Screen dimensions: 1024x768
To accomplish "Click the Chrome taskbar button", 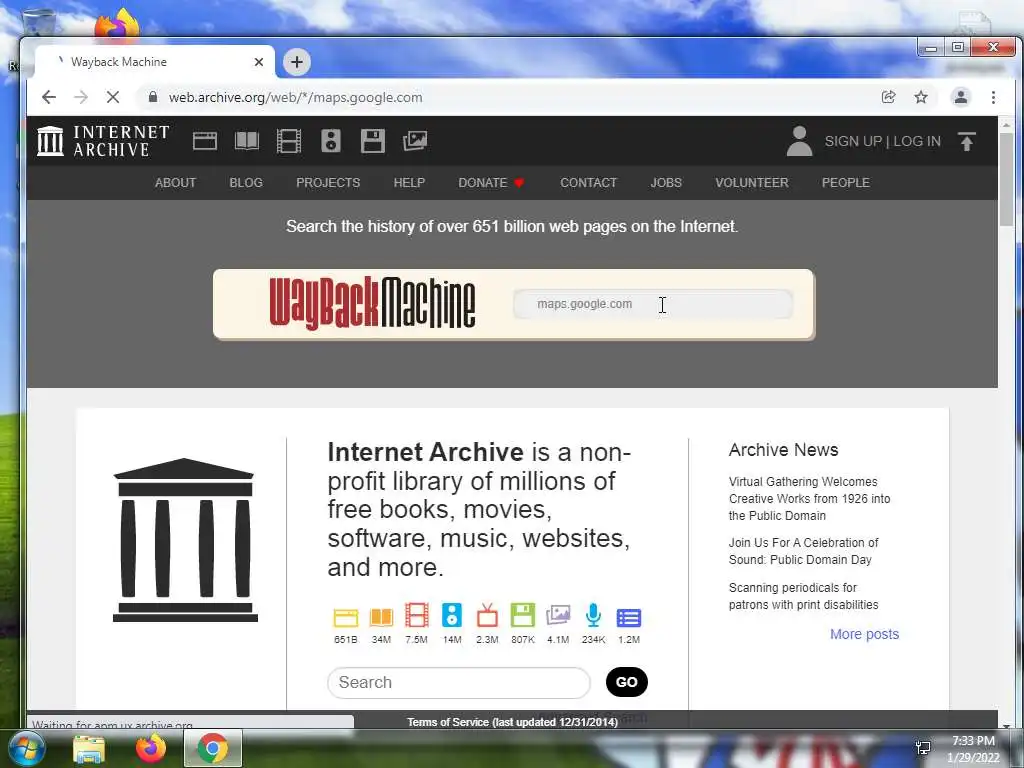I will click(x=213, y=748).
